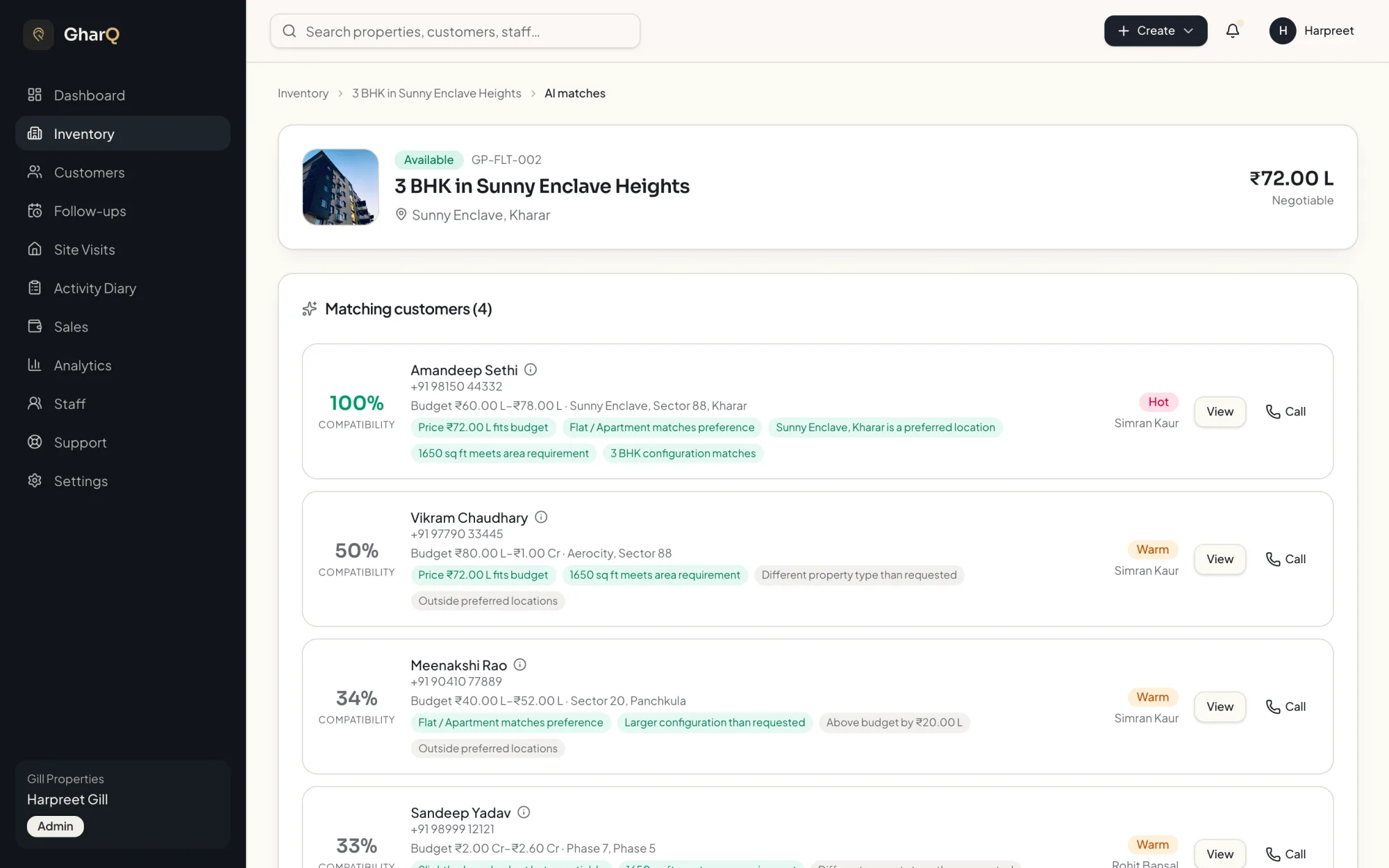
Task: Click the '3 BHK configuration matches' tag
Action: [683, 453]
